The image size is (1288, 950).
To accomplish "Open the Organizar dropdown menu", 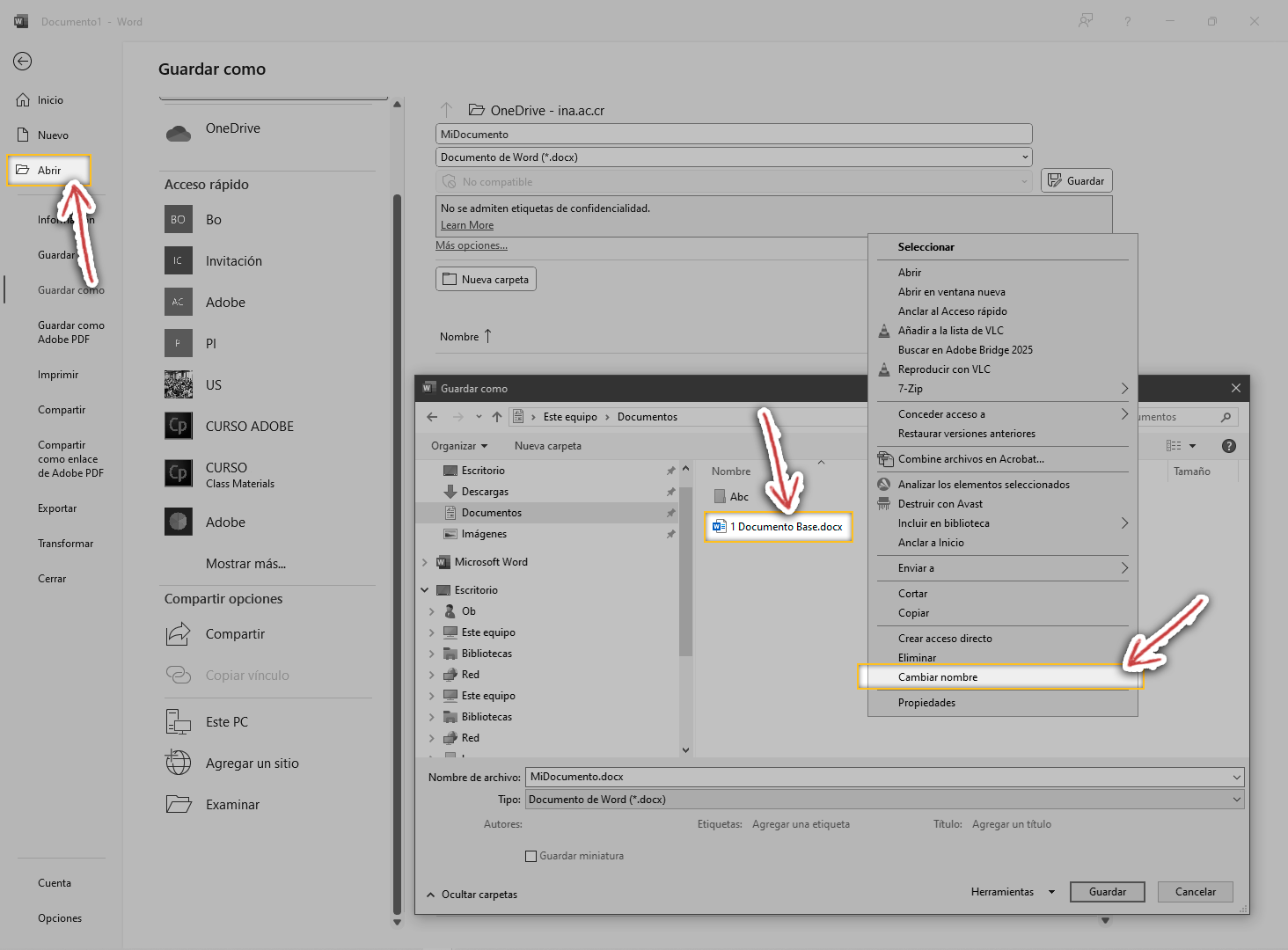I will (x=458, y=446).
